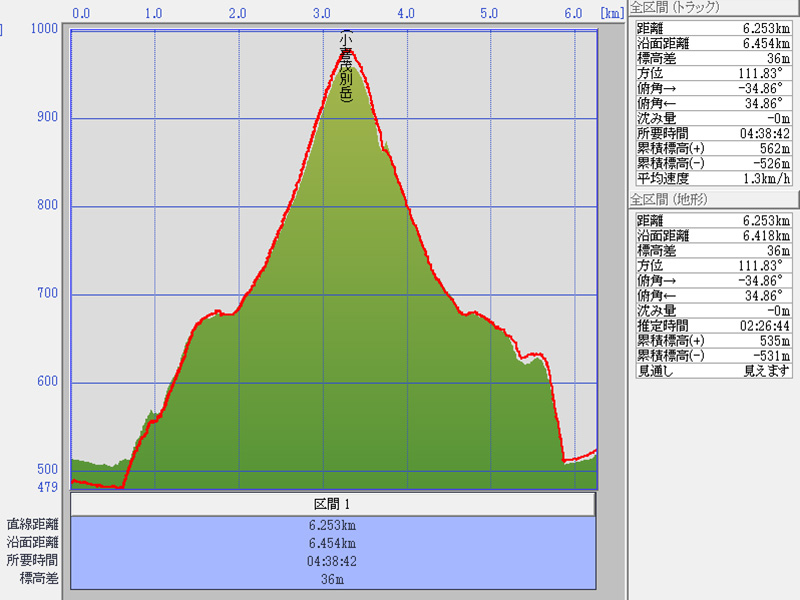Click the 累積標高(+) value 535m in the terrain panel
The image size is (800, 600).
click(x=775, y=340)
